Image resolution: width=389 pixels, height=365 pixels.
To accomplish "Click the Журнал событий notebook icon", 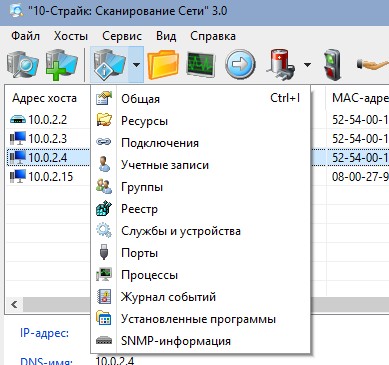I will (x=104, y=296).
